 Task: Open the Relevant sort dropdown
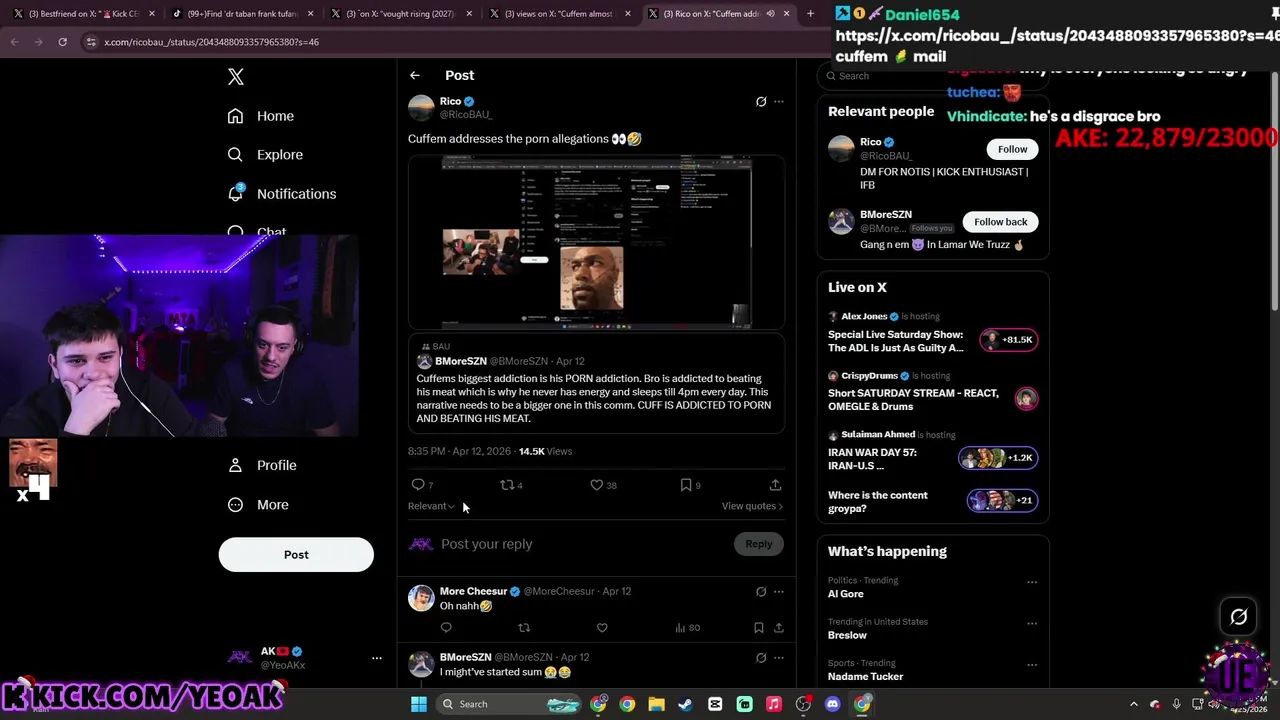431,506
